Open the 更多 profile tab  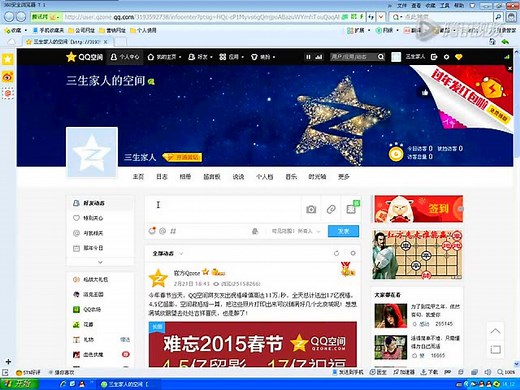pos(343,177)
